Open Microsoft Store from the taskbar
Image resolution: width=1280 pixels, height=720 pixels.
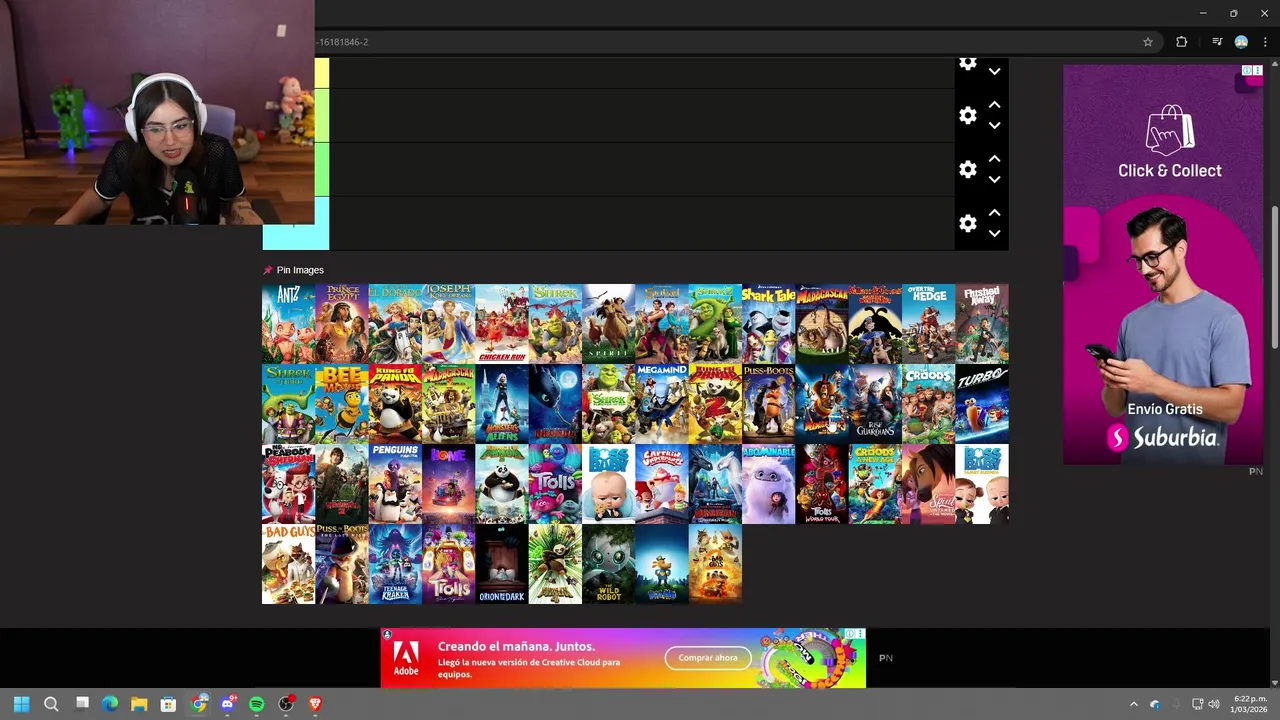[x=168, y=704]
